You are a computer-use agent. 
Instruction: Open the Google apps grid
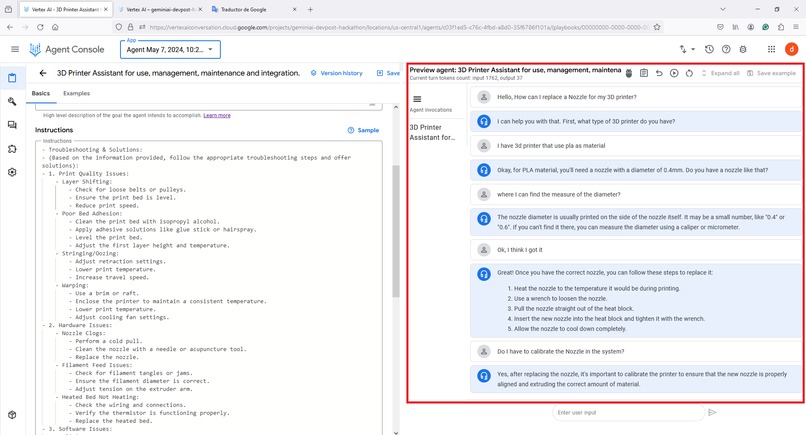click(x=772, y=49)
